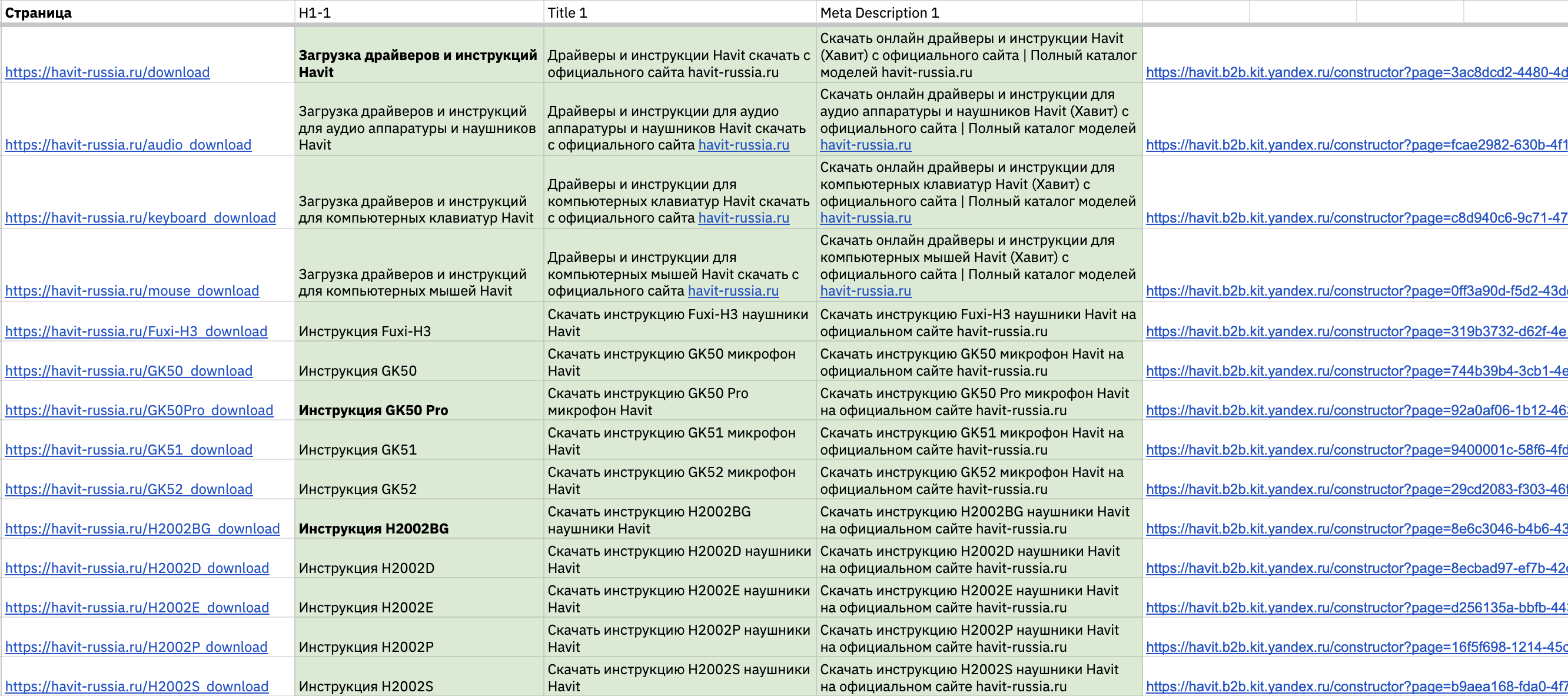Select the 'Инструкция Fuxi-H3' H1 cell
This screenshot has width=1568, height=696.
pyautogui.click(x=420, y=322)
